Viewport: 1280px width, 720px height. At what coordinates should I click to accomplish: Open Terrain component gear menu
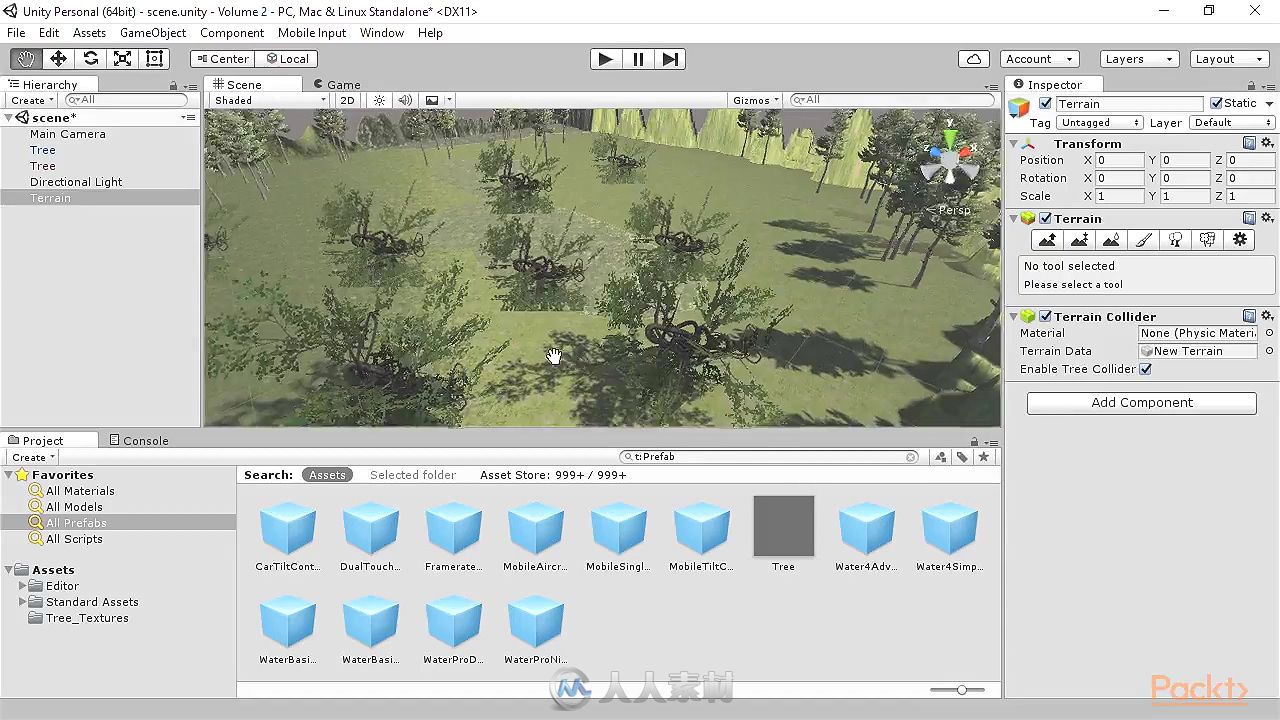click(1267, 218)
